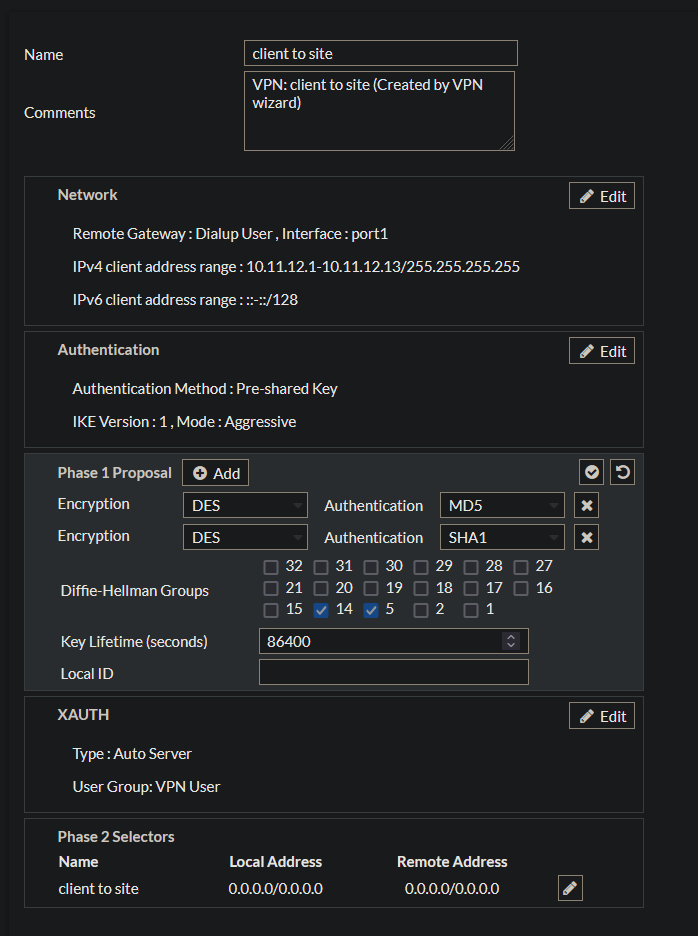Open the SHA1 Authentication dropdown
This screenshot has height=936, width=698.
pos(502,538)
